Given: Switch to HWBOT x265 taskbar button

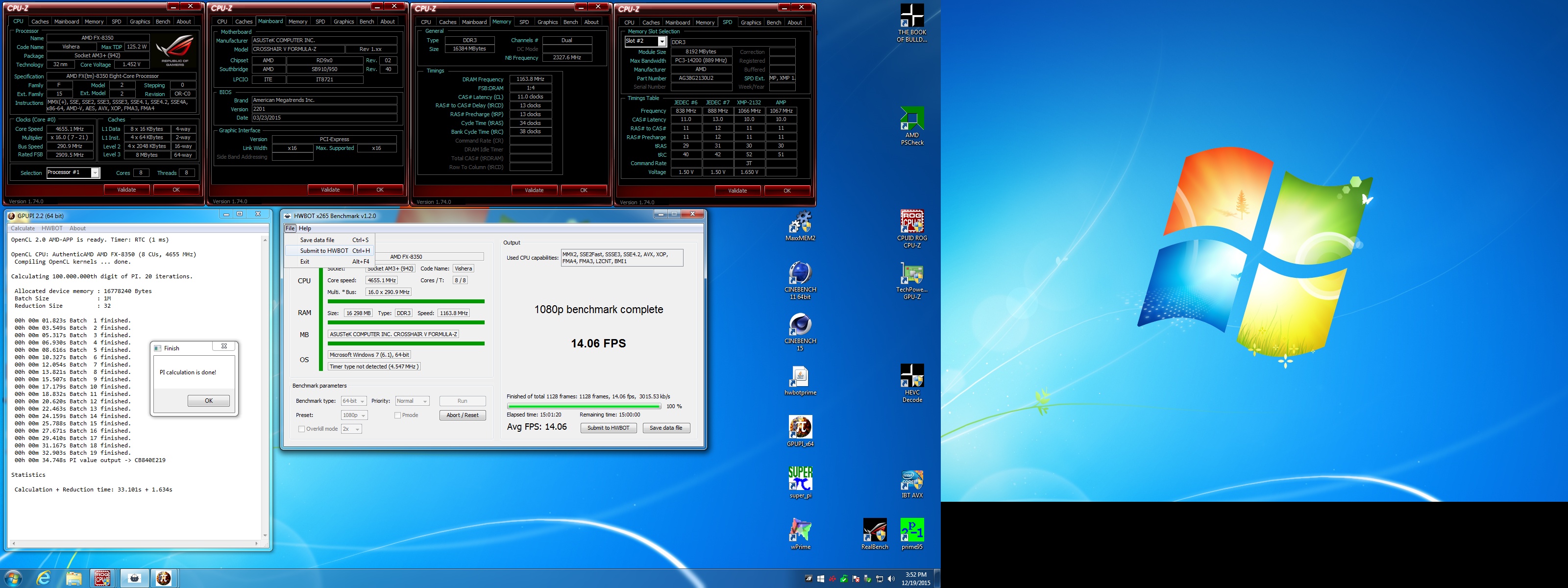Looking at the screenshot, I should tap(134, 578).
